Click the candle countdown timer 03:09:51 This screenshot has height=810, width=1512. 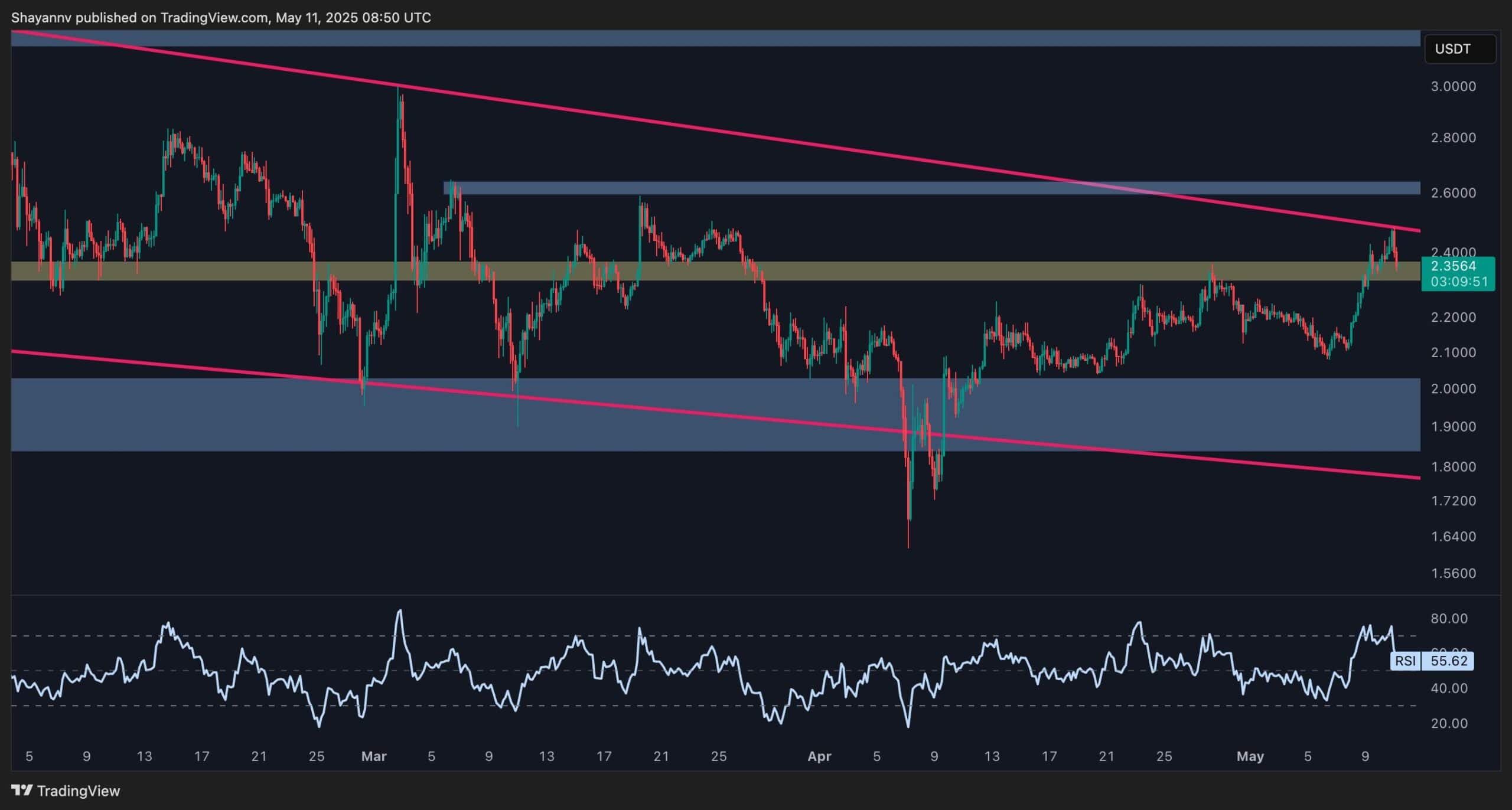tap(1458, 282)
